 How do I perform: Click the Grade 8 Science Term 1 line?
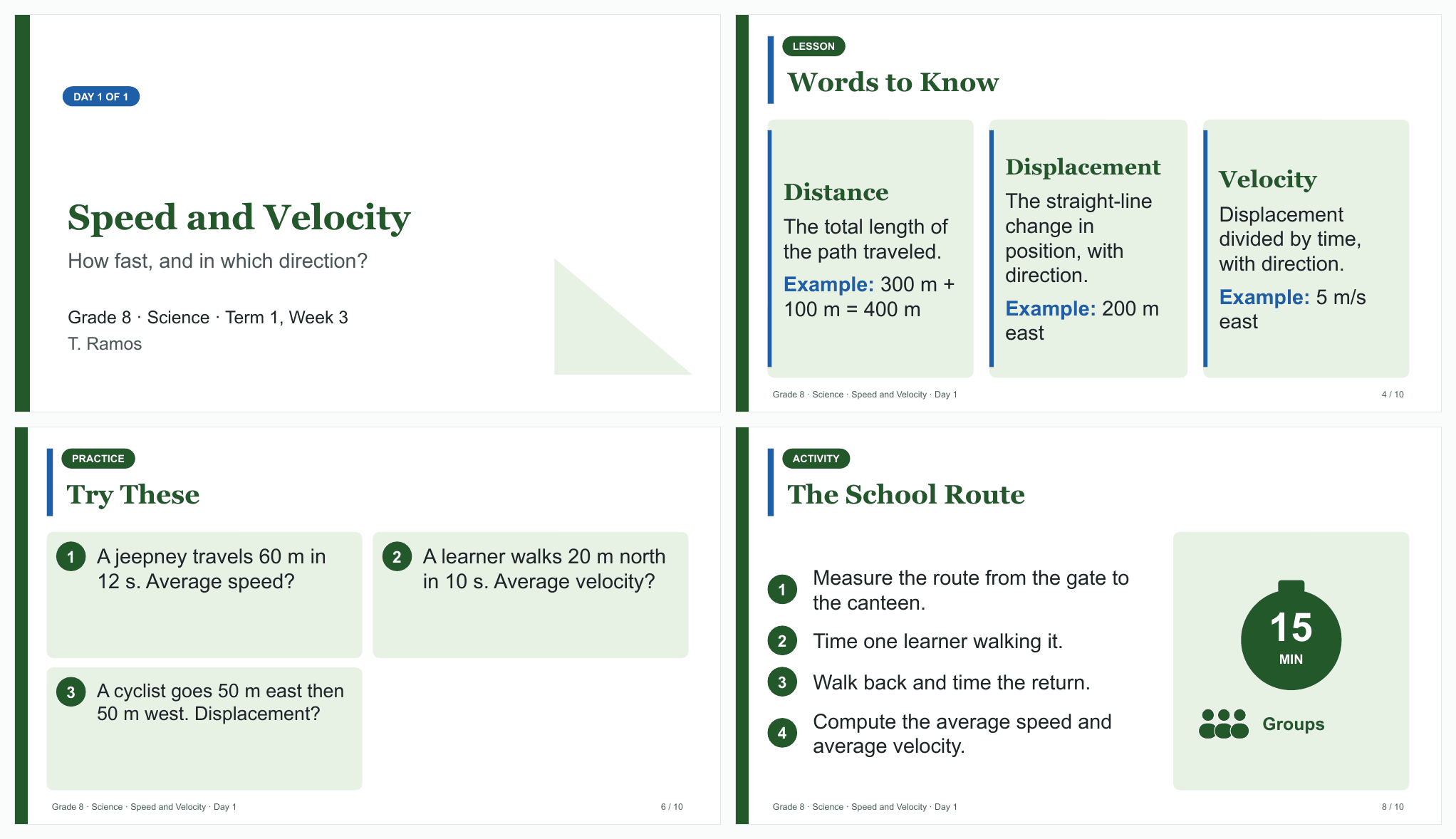click(x=208, y=317)
